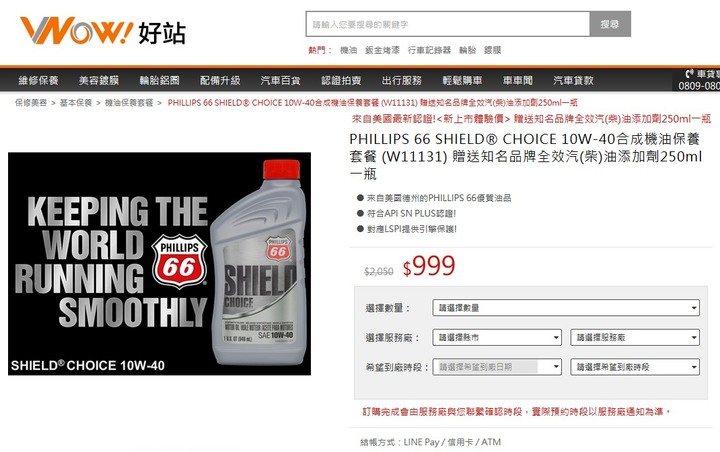
Task: Click the Phillips 66 product image
Action: [159, 264]
